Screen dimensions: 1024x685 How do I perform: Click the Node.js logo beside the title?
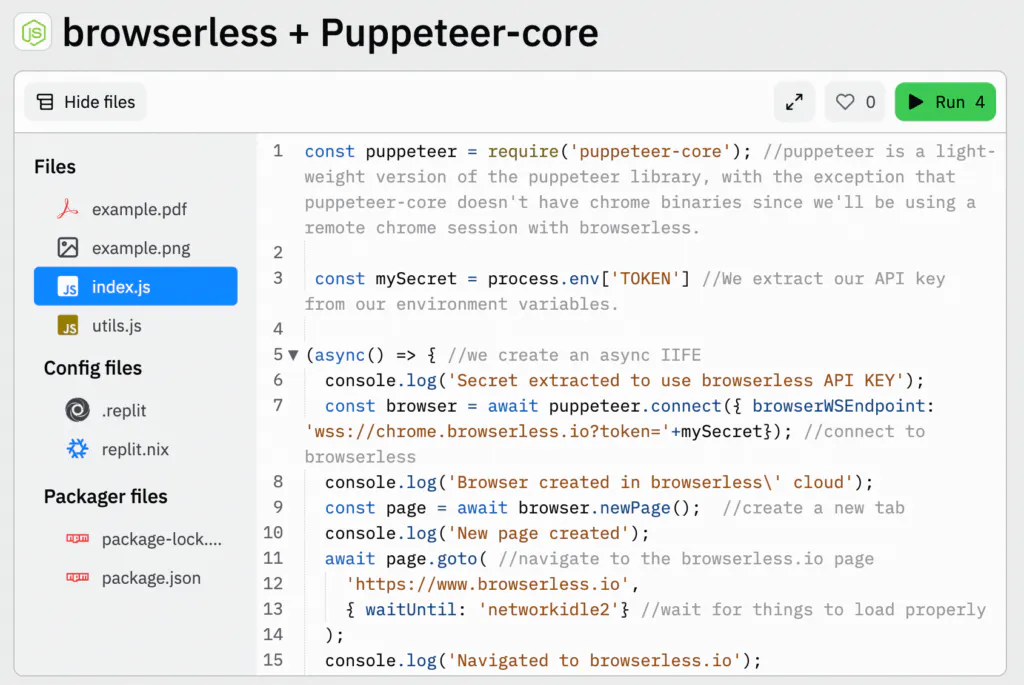coord(33,32)
